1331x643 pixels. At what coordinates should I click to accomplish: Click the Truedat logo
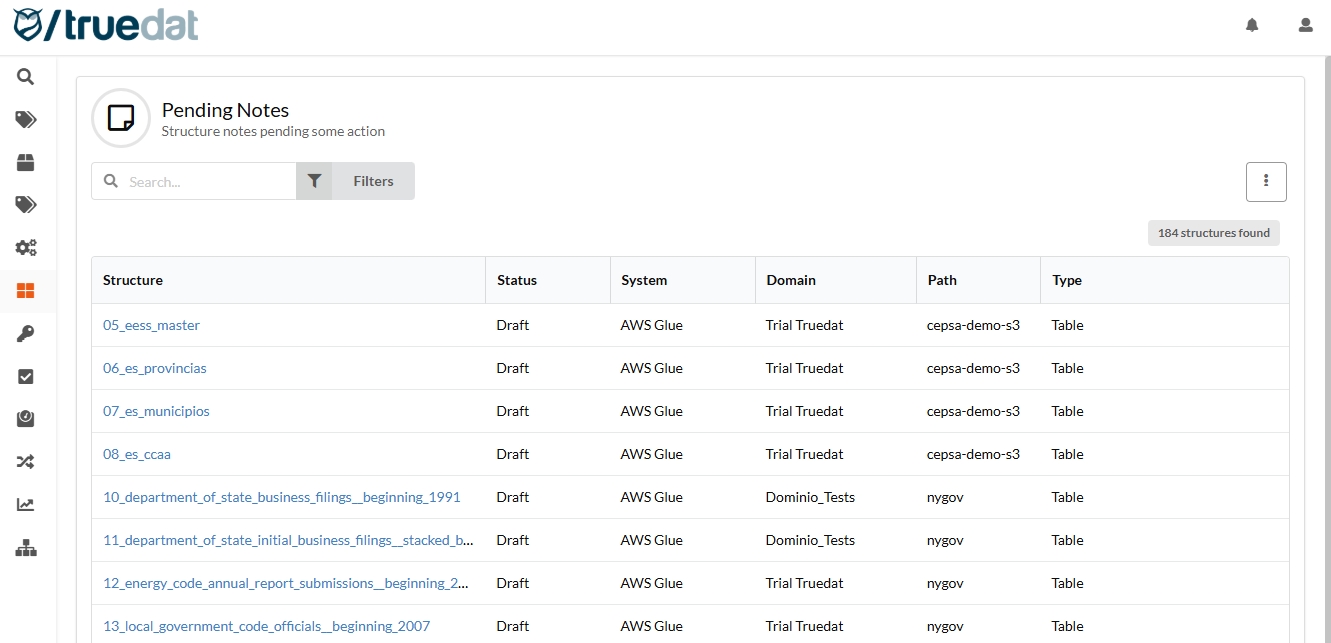point(106,25)
